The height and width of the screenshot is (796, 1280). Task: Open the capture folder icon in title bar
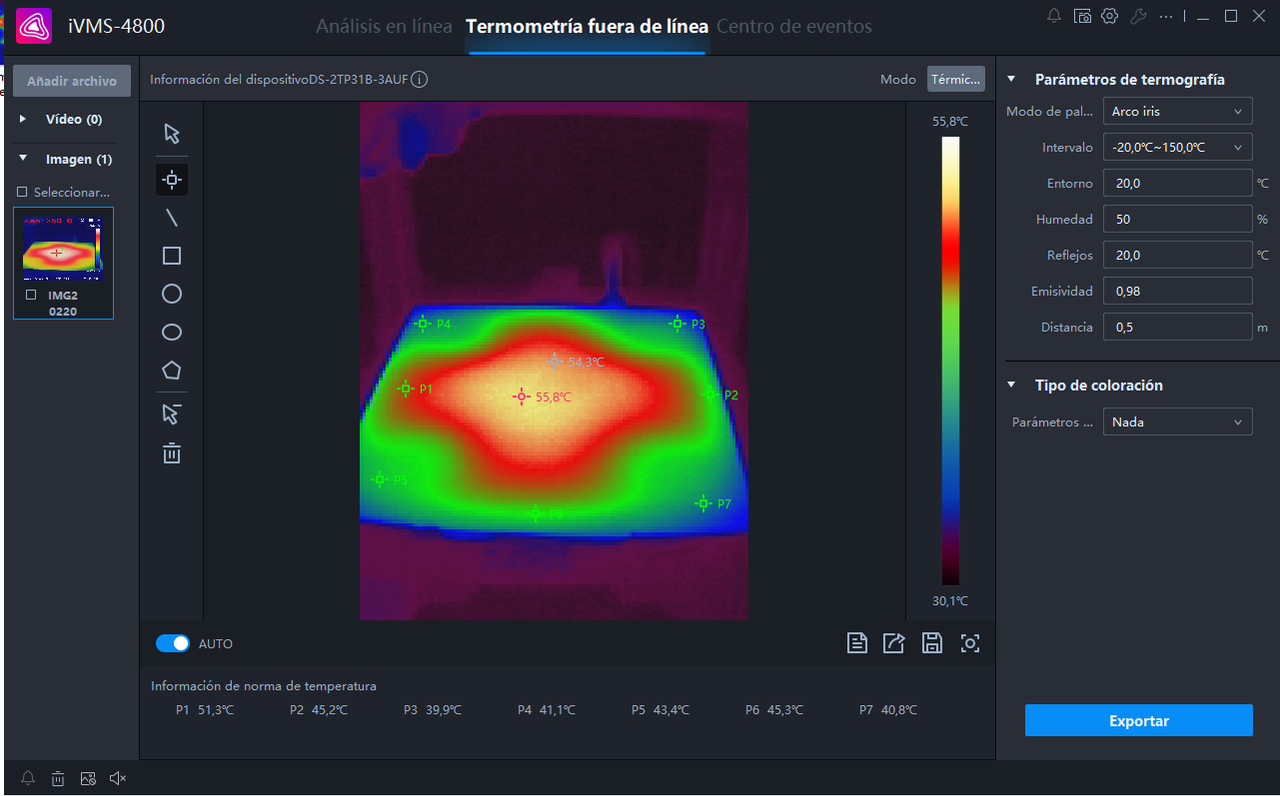[1082, 16]
